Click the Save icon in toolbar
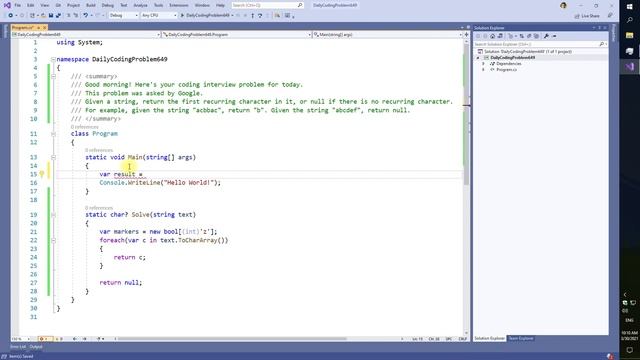Viewport: 640px width, 360px height. click(x=51, y=16)
